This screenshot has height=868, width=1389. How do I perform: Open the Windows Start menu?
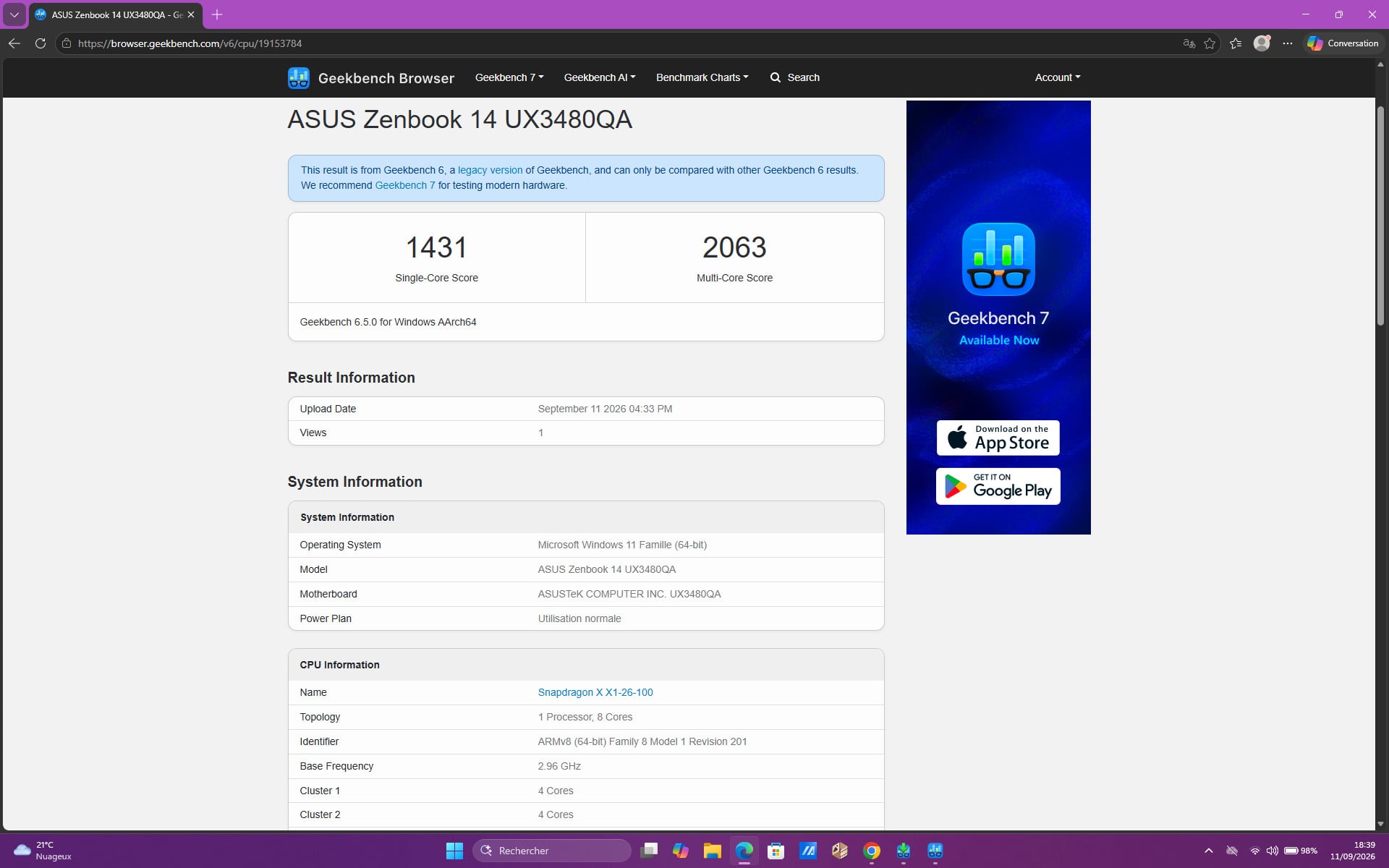(x=454, y=851)
